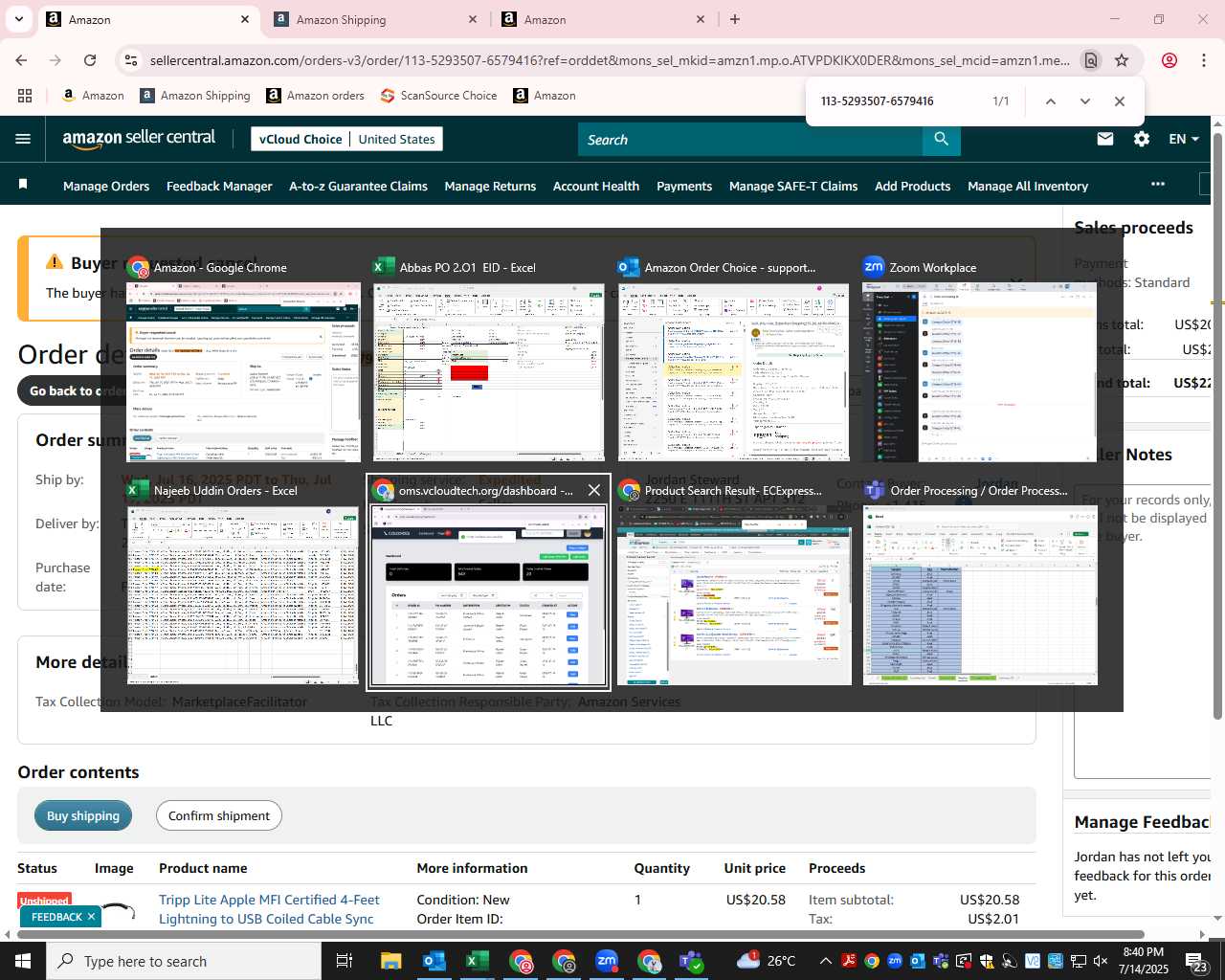Screen dimensions: 1225x980
Task: Open a new Chrome tab
Action: (735, 19)
